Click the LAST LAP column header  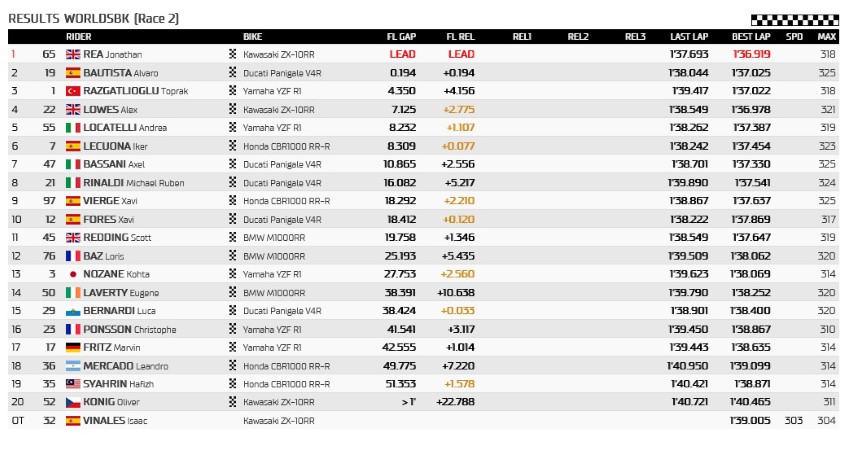pos(690,37)
